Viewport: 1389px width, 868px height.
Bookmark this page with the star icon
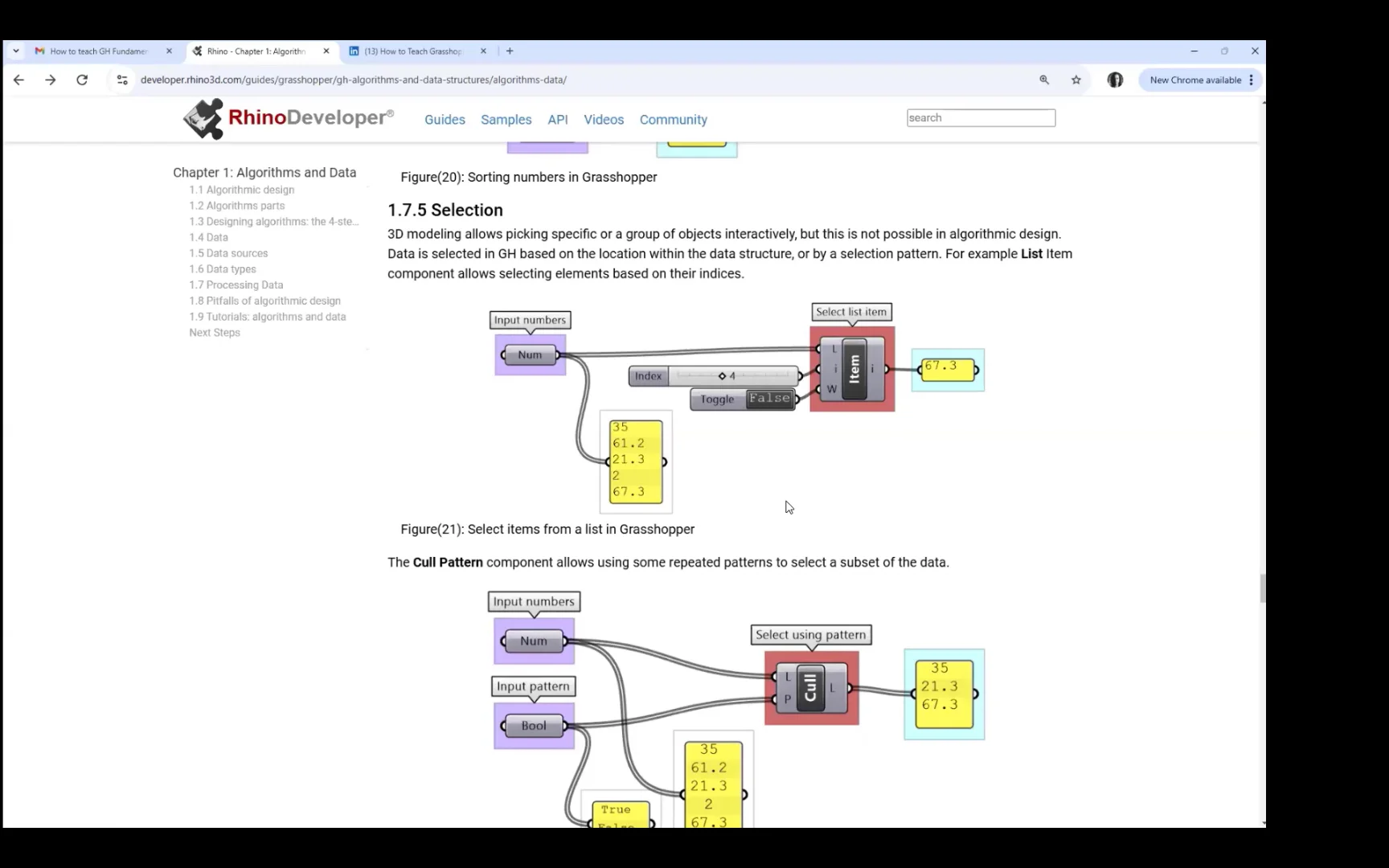click(1076, 80)
